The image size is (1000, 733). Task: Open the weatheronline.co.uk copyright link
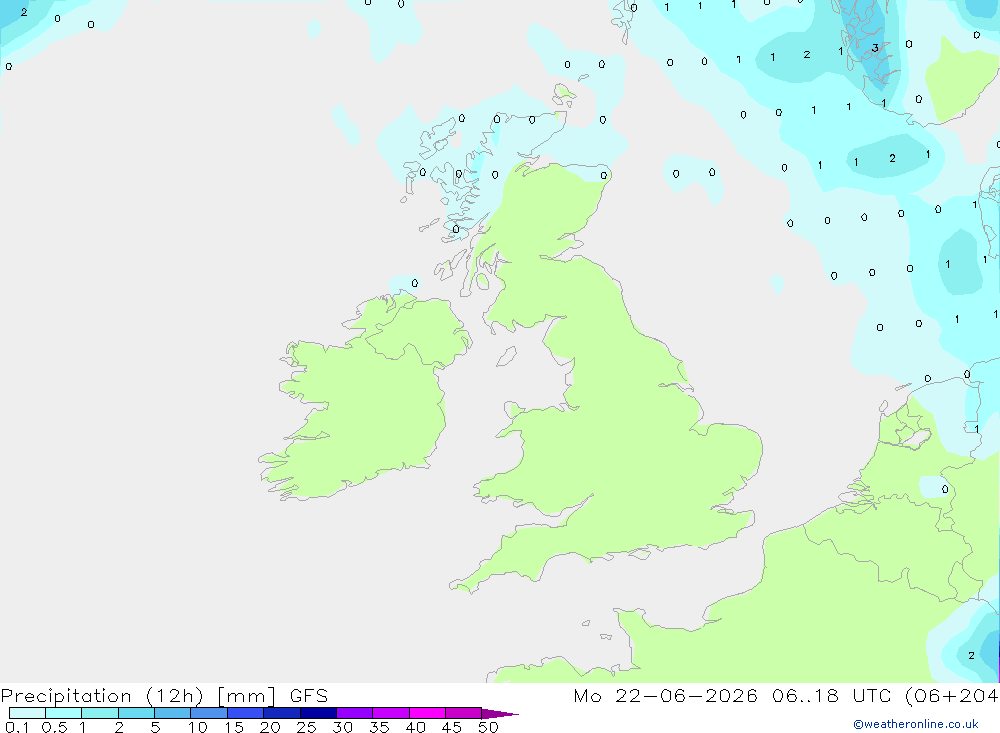(916, 724)
